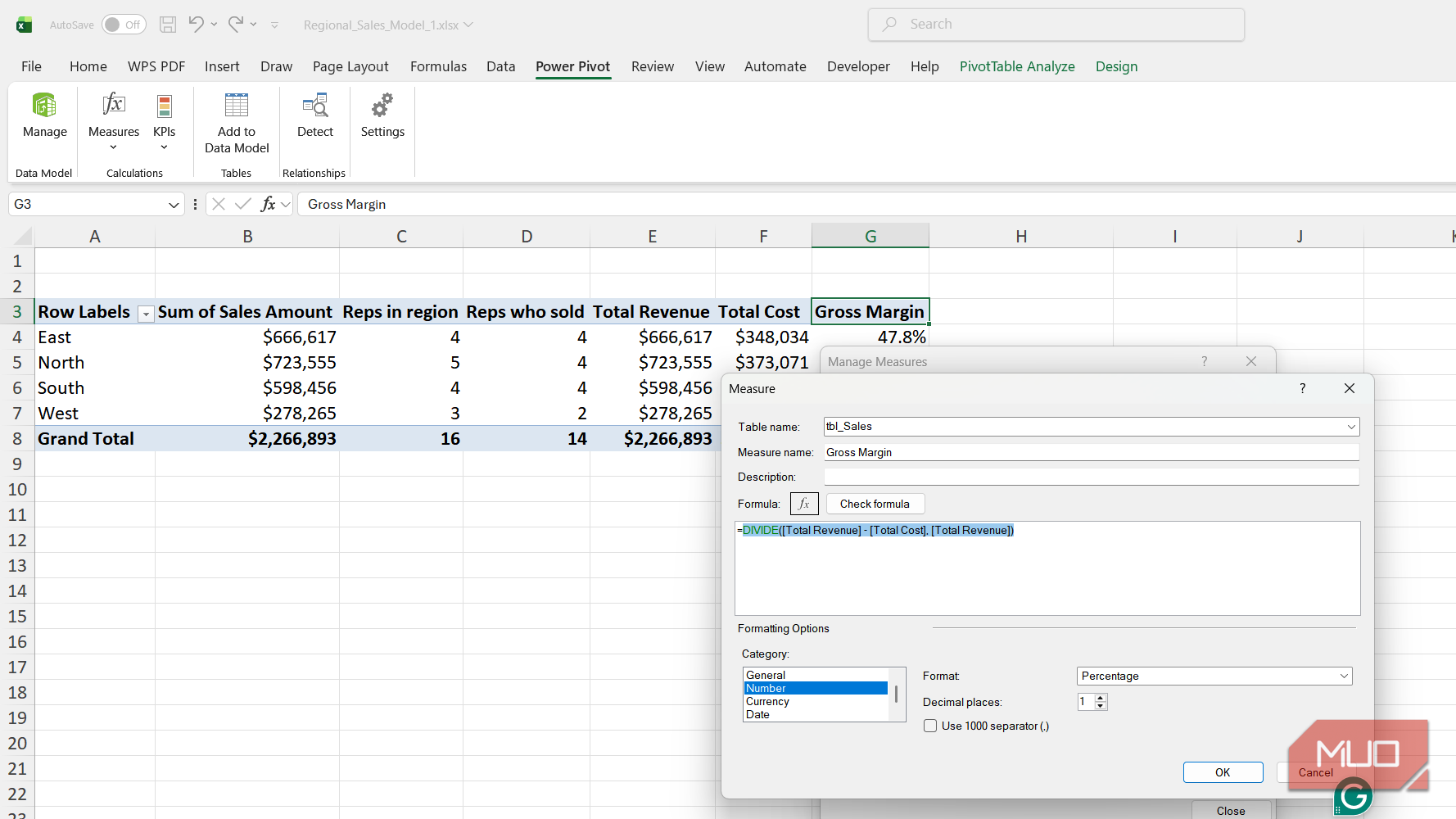Select the Number category
Image resolution: width=1456 pixels, height=819 pixels.
coord(815,688)
